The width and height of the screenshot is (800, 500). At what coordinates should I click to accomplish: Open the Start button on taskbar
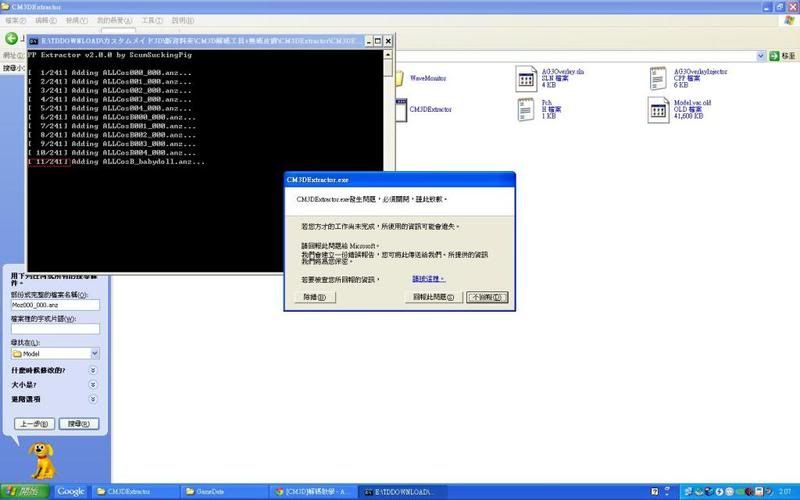tap(24, 491)
